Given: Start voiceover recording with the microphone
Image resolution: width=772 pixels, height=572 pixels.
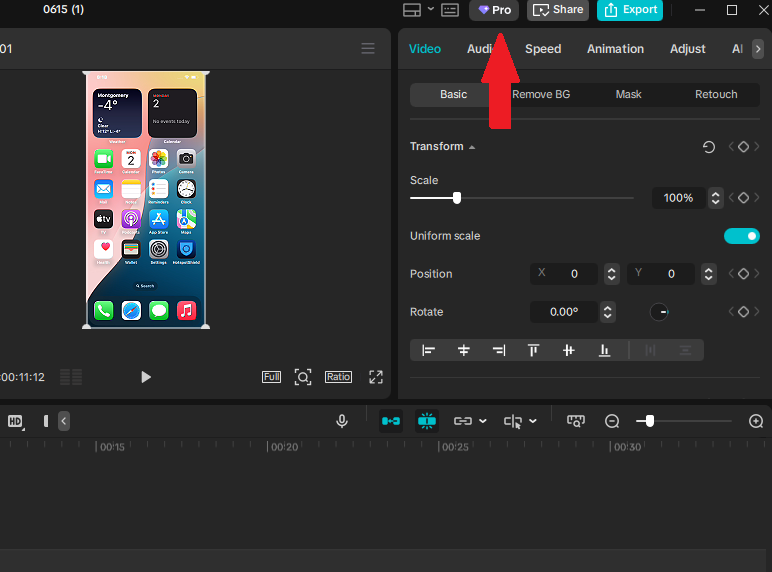Looking at the screenshot, I should (x=342, y=421).
